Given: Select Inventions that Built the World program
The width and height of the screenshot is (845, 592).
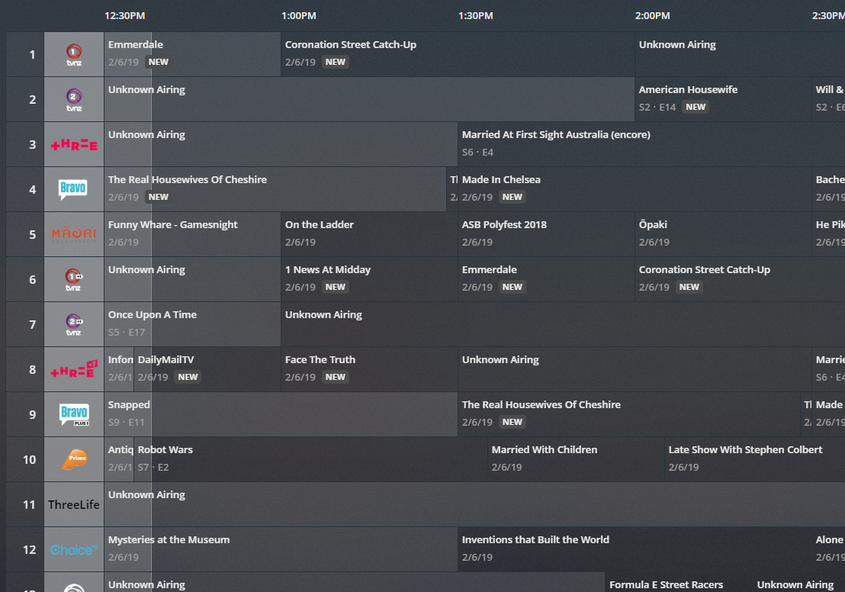Looking at the screenshot, I should point(635,549).
